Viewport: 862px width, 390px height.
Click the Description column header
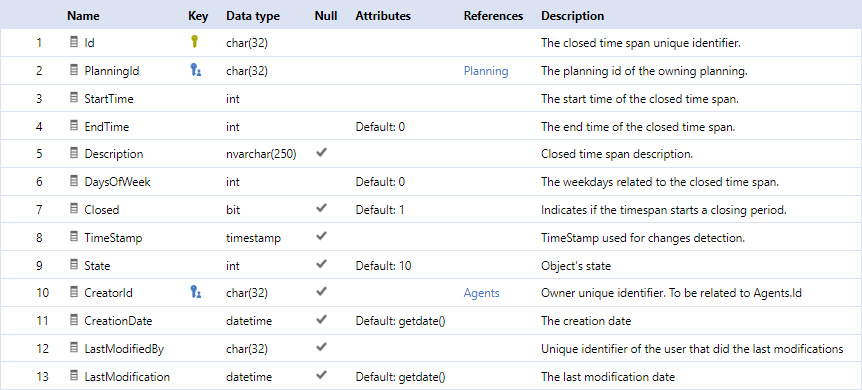(x=572, y=16)
